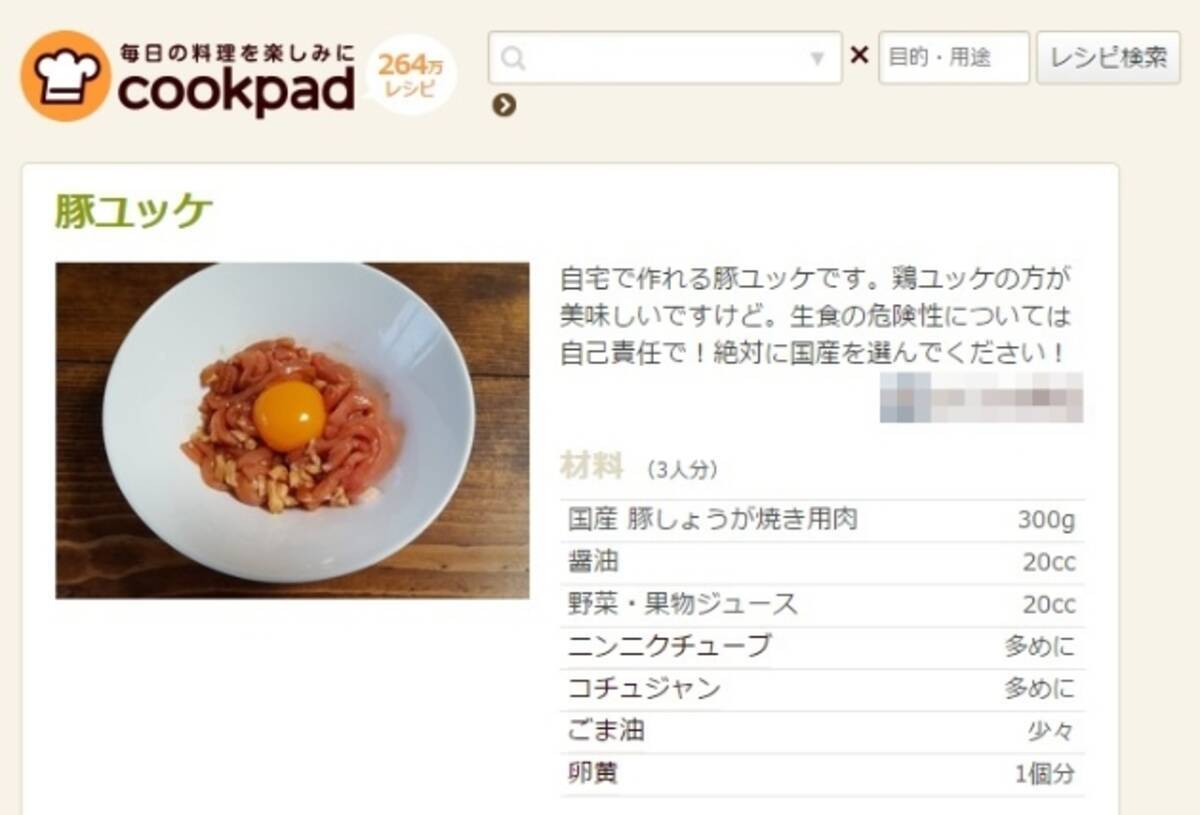Screen dimensions: 1200x815
Task: Click the 豚ユッケ recipe title
Action: (134, 212)
